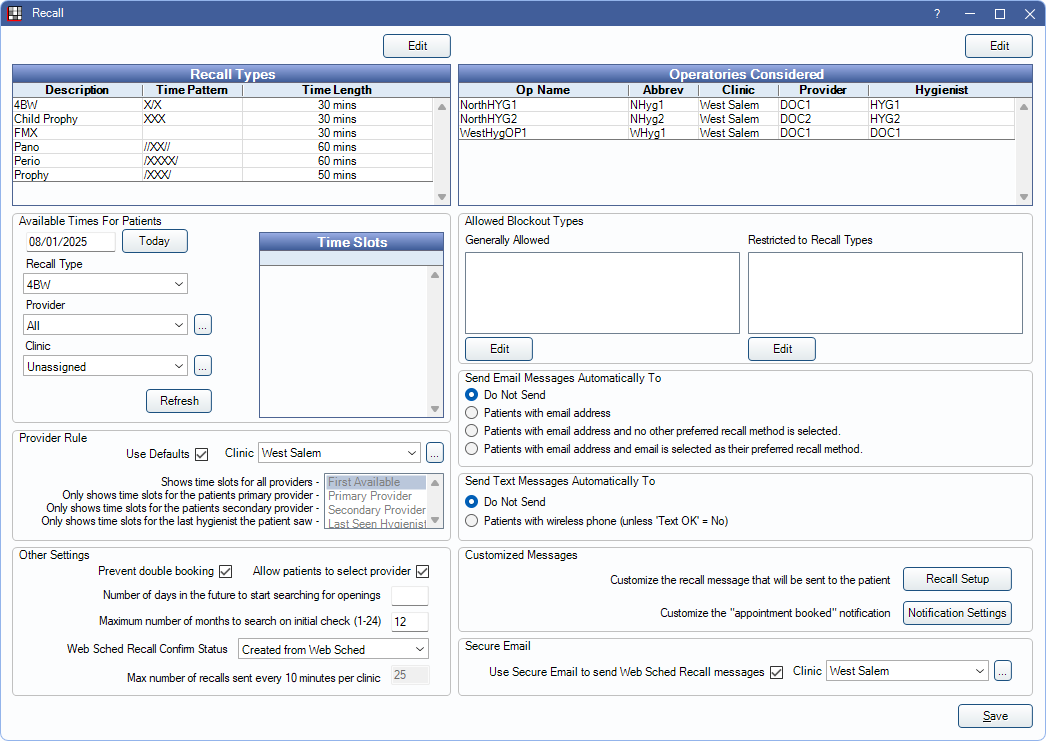Open provider picker ellipsis button
1046x741 pixels.
point(203,325)
